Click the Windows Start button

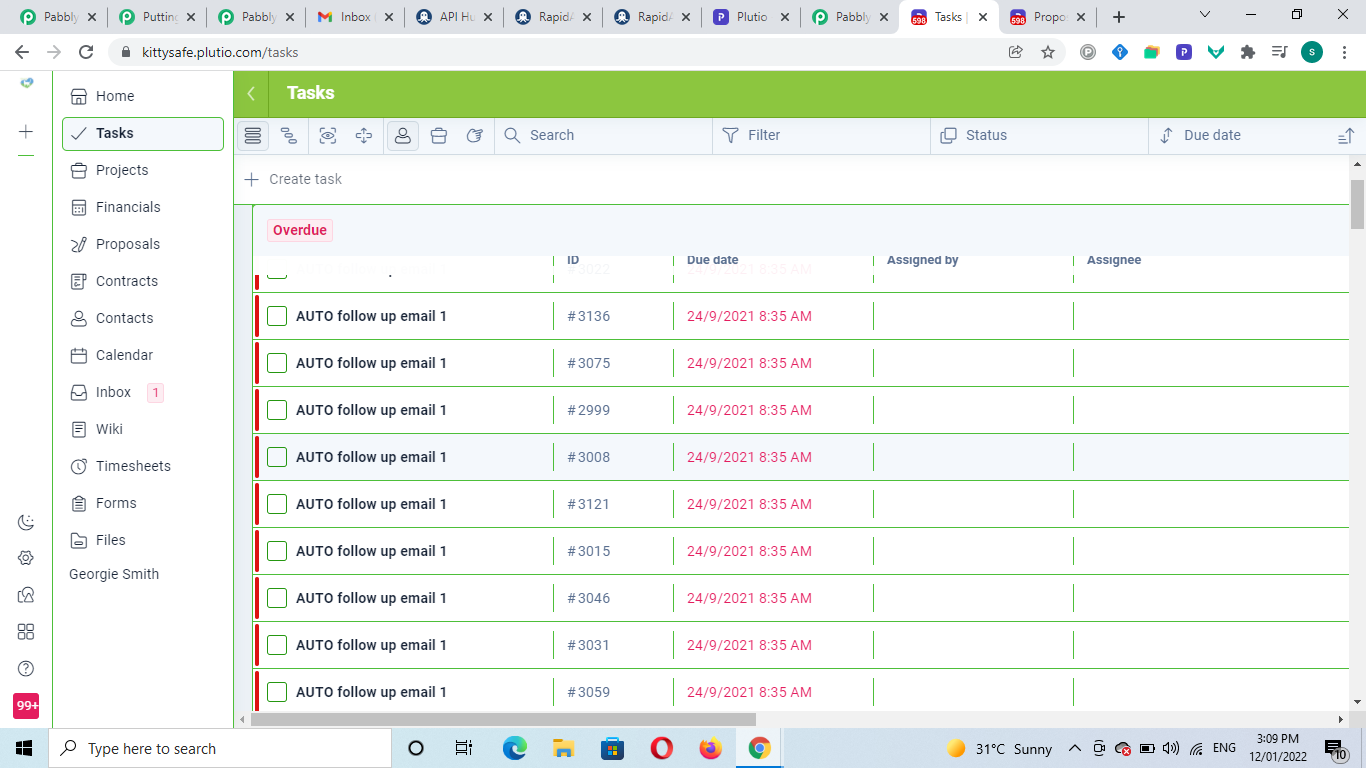click(24, 748)
